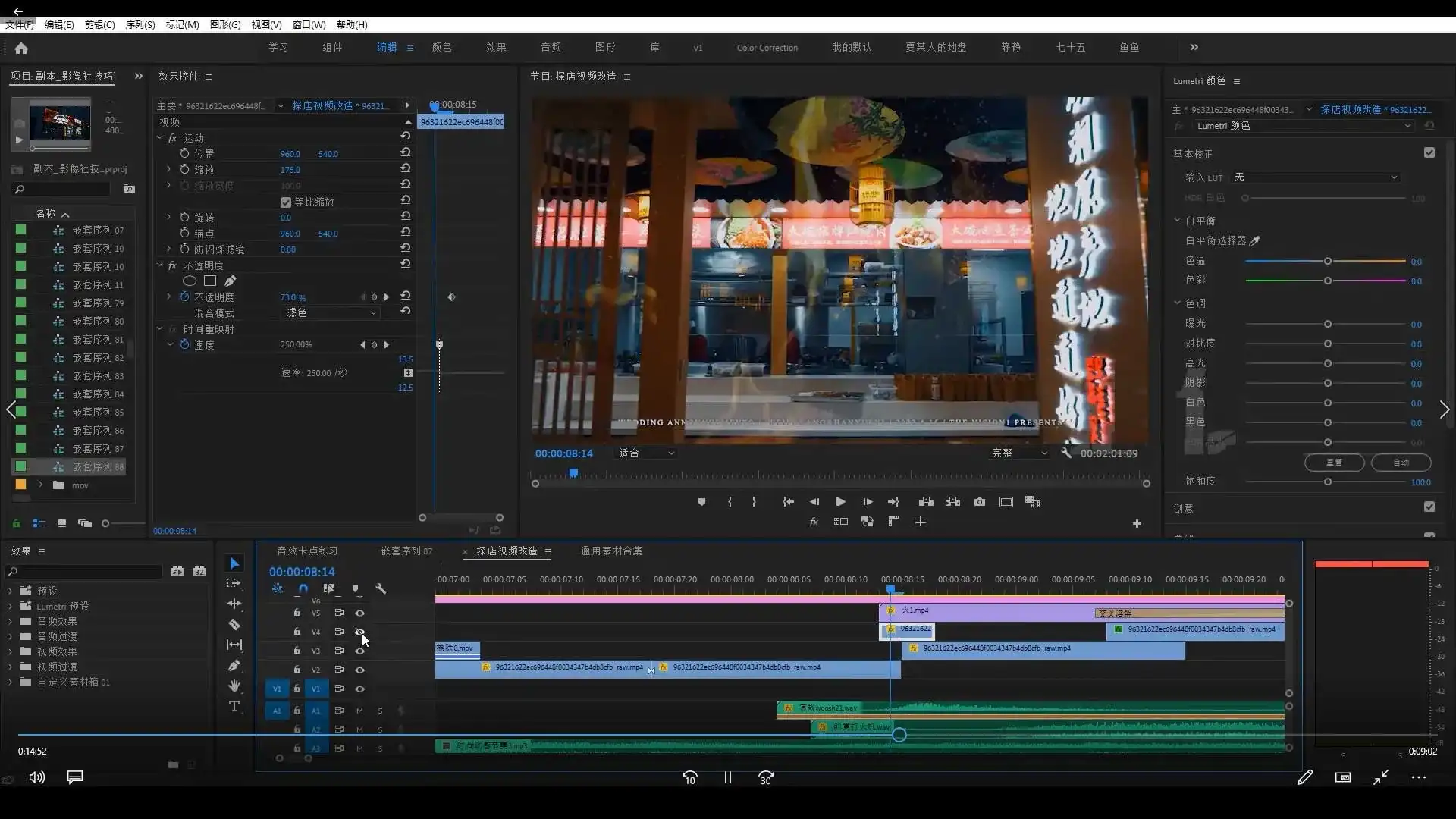Select the Razor tool in timeline toolbar
The height and width of the screenshot is (819, 1456).
tap(234, 625)
